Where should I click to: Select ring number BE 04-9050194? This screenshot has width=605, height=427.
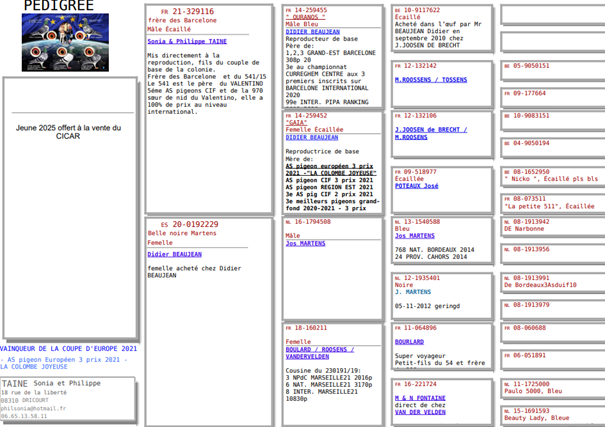(527, 143)
